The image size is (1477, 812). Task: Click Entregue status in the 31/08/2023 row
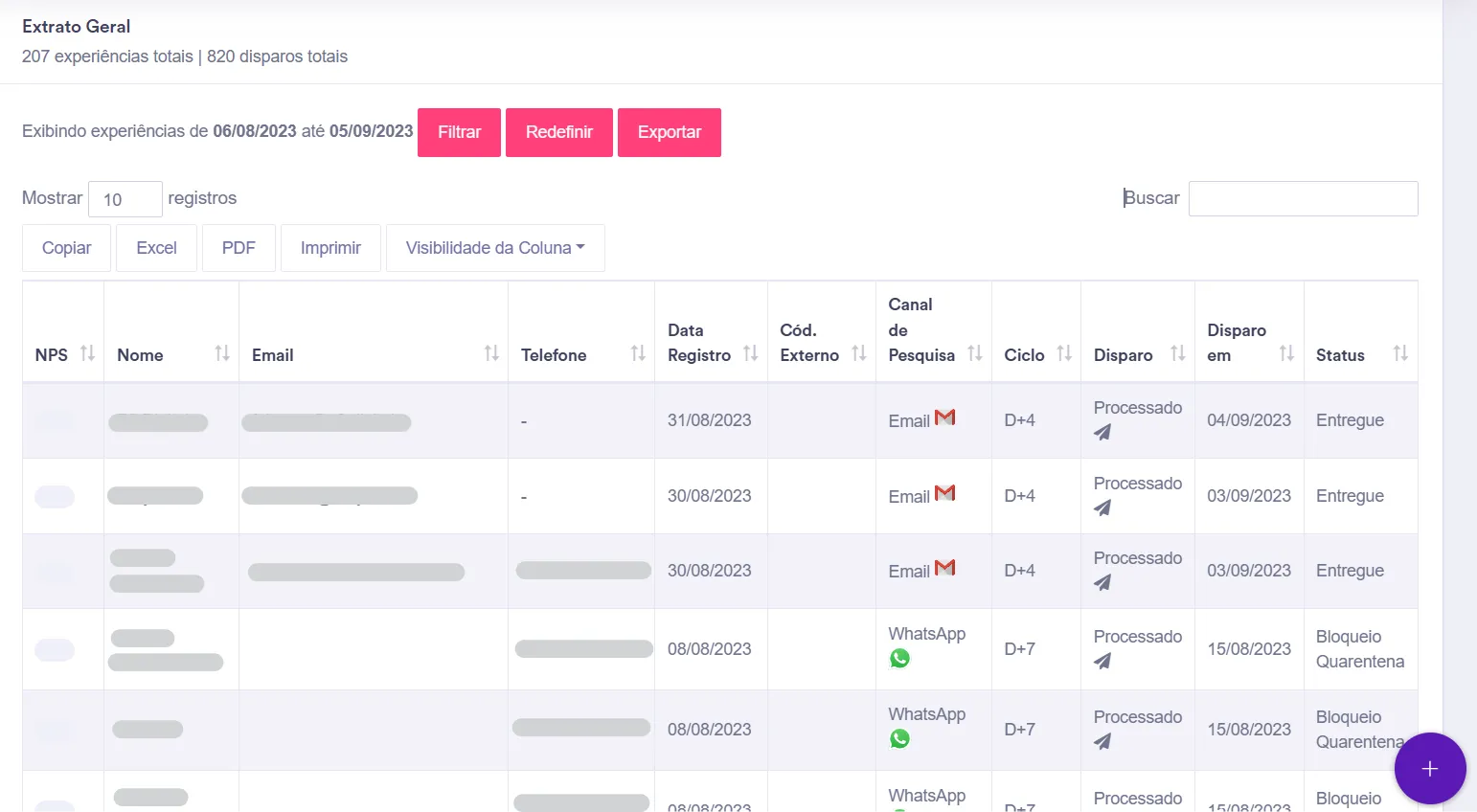(x=1350, y=420)
